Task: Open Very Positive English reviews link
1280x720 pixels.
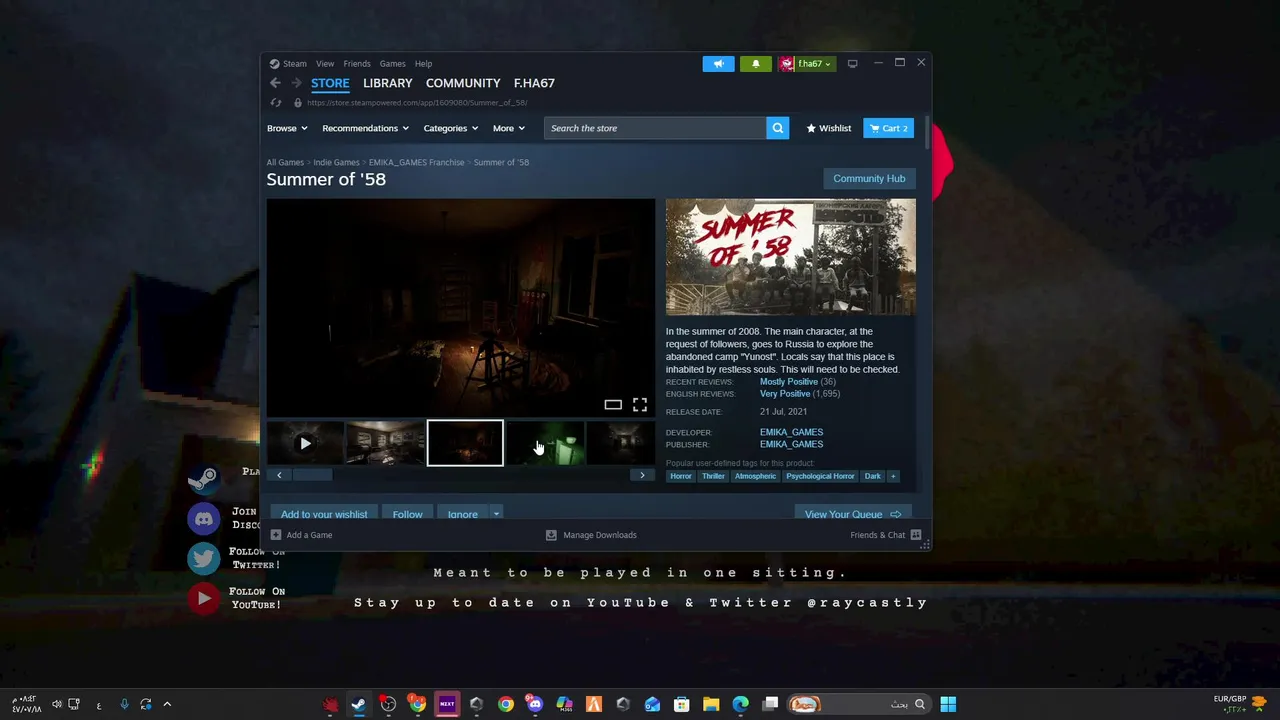Action: click(785, 394)
